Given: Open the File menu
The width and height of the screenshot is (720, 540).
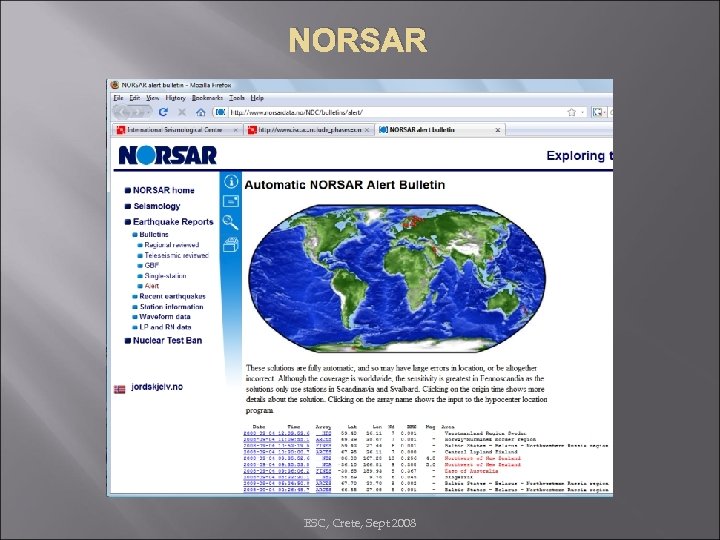Looking at the screenshot, I should [118, 98].
